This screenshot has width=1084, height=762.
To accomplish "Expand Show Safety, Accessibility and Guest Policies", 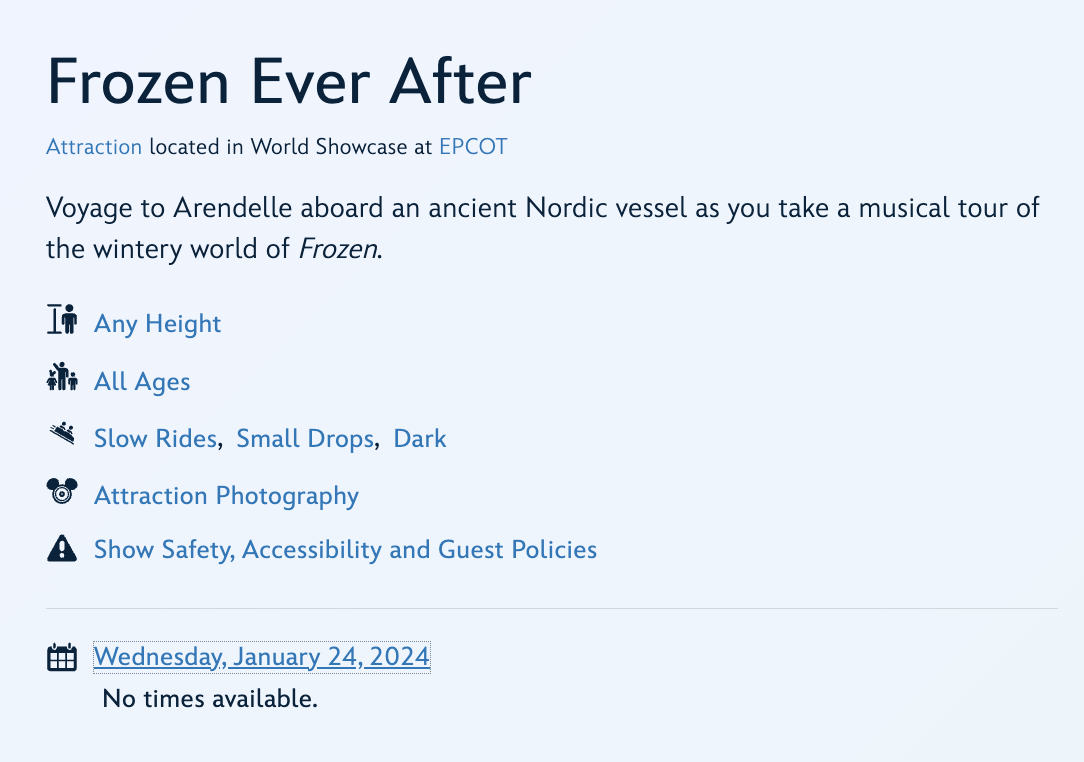I will coord(345,550).
